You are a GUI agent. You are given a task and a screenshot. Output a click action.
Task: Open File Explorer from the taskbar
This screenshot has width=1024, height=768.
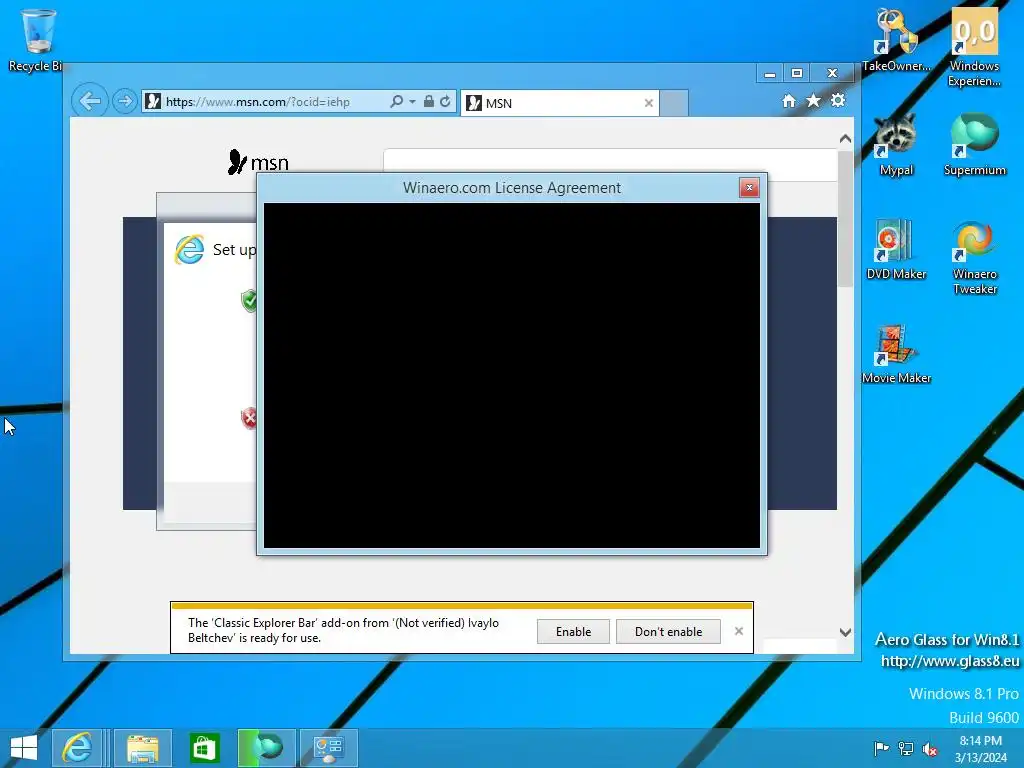(x=142, y=748)
